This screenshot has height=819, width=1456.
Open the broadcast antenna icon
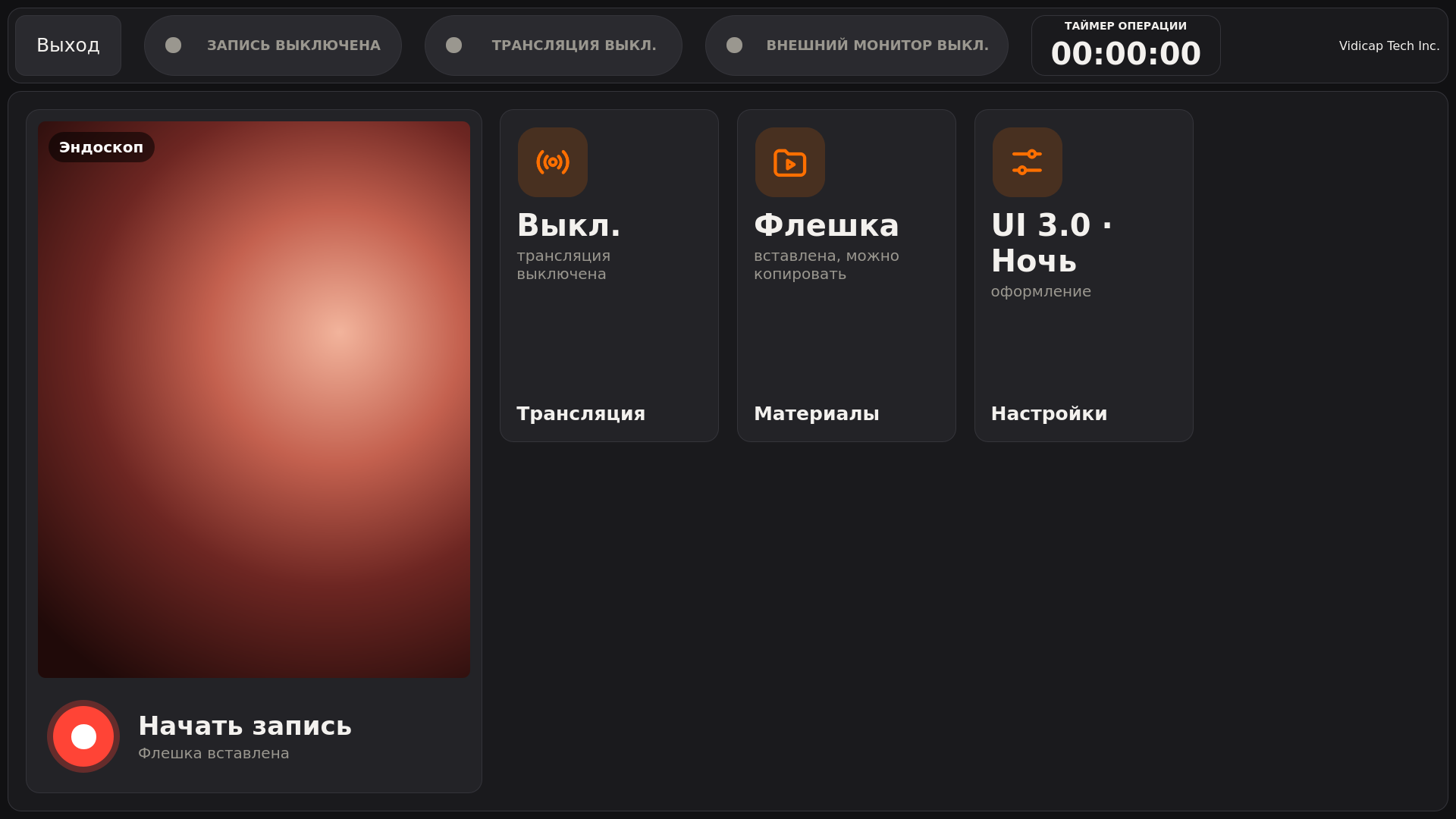coord(553,162)
